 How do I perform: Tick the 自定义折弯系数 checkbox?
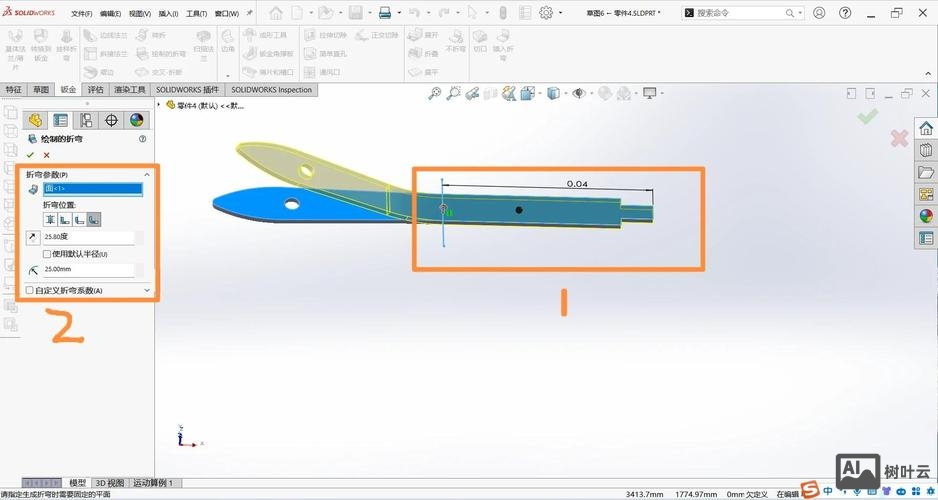pyautogui.click(x=29, y=290)
